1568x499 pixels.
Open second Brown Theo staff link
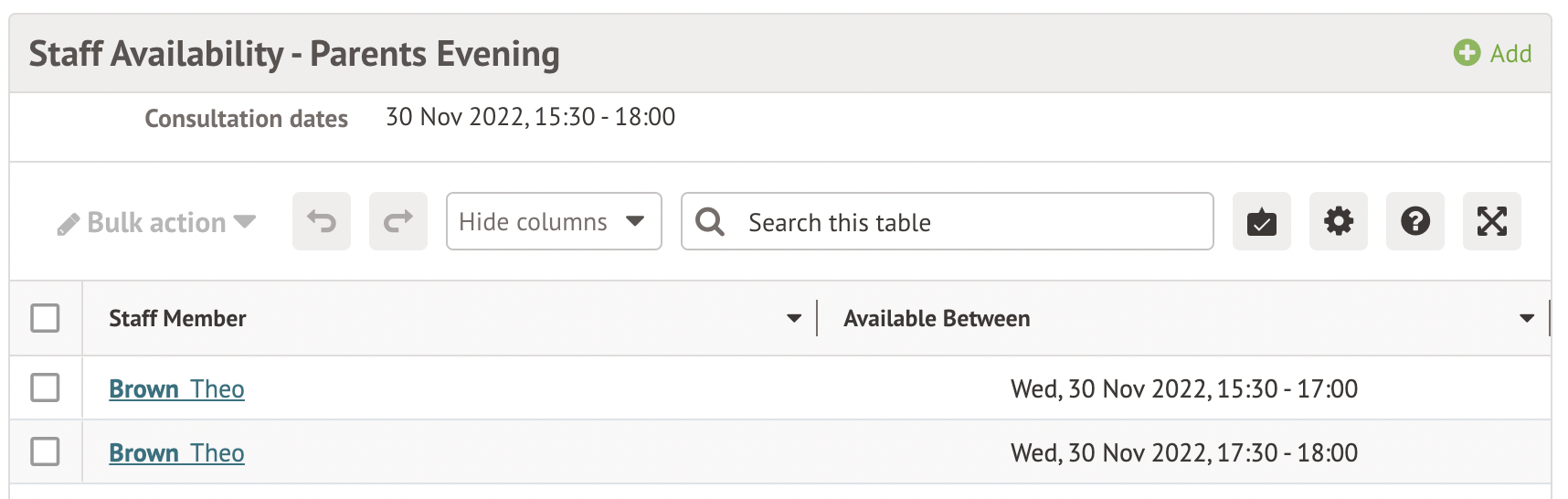176,453
